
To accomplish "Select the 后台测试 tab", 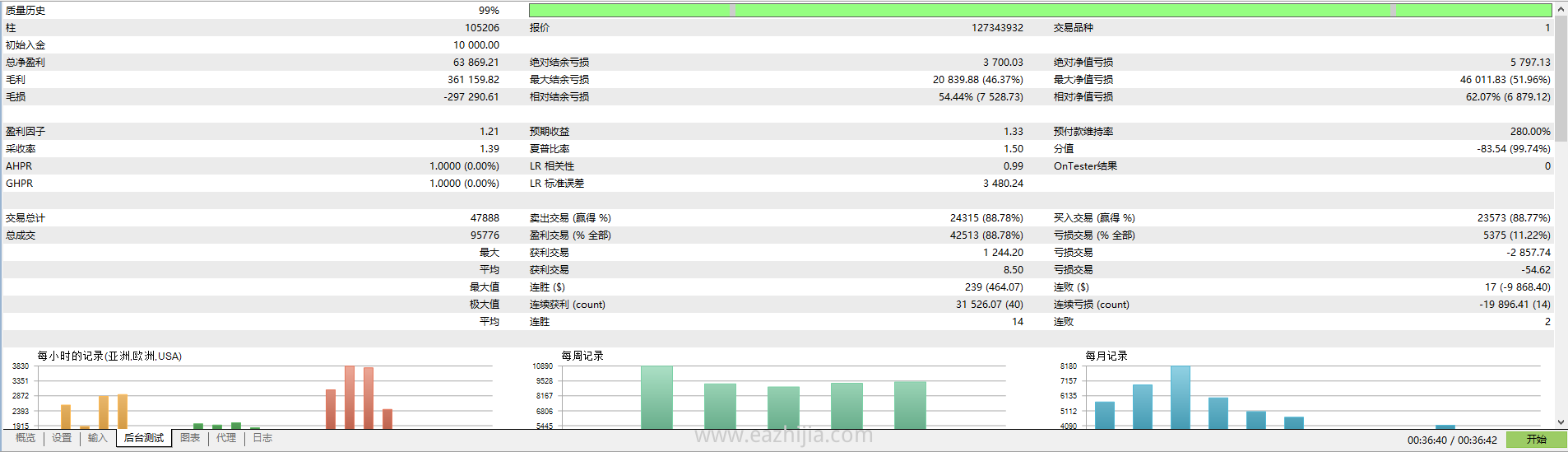I will pyautogui.click(x=144, y=438).
